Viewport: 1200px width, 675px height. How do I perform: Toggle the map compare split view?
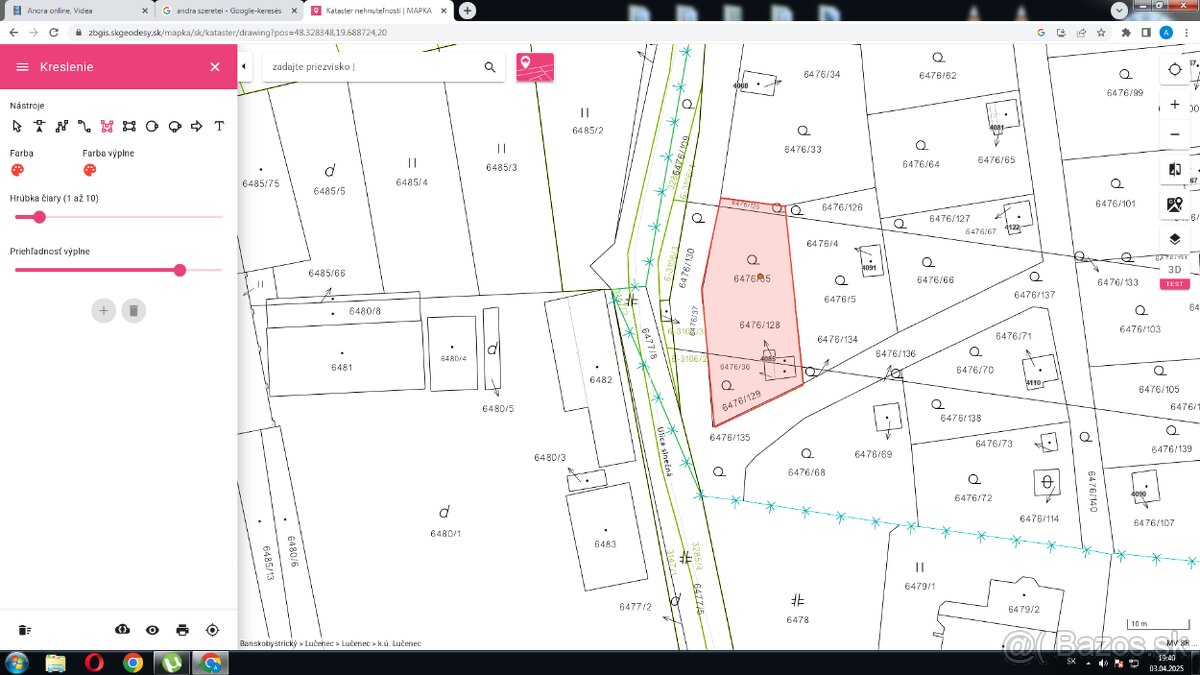tap(1174, 170)
